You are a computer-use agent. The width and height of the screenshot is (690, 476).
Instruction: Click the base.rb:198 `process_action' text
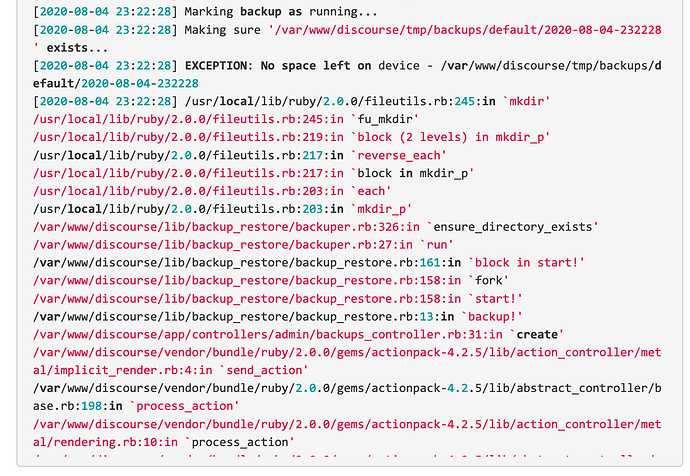tap(136, 406)
